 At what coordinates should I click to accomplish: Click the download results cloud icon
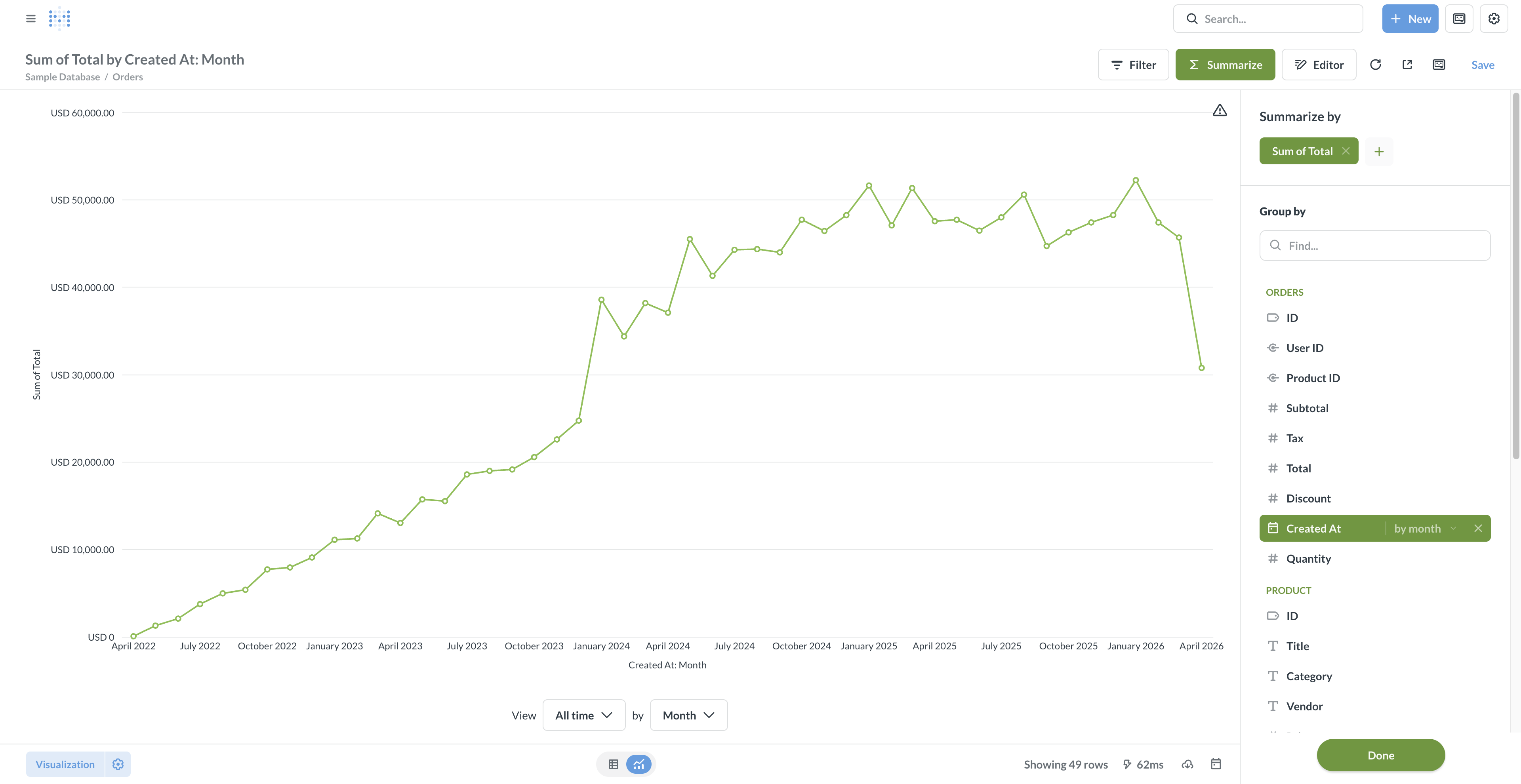[x=1187, y=764]
